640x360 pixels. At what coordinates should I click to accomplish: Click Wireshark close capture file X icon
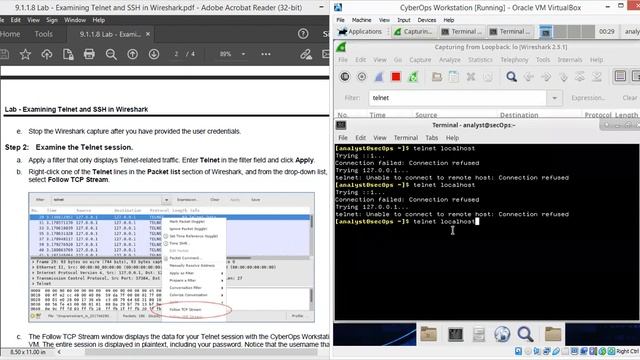pyautogui.click(x=471, y=77)
